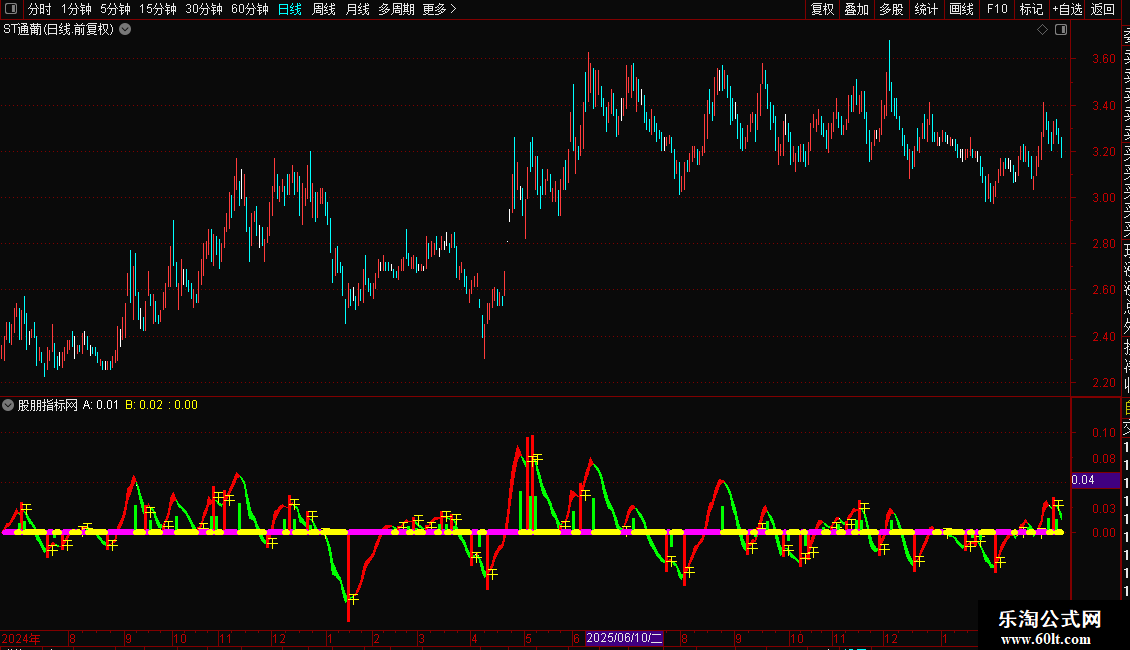This screenshot has width=1130, height=650.
Task: Click the A: 0.01 indicator value
Action: pyautogui.click(x=101, y=405)
